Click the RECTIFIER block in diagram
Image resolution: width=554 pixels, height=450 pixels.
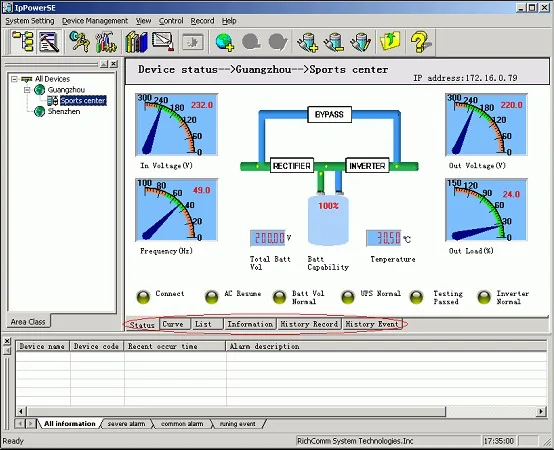point(292,166)
